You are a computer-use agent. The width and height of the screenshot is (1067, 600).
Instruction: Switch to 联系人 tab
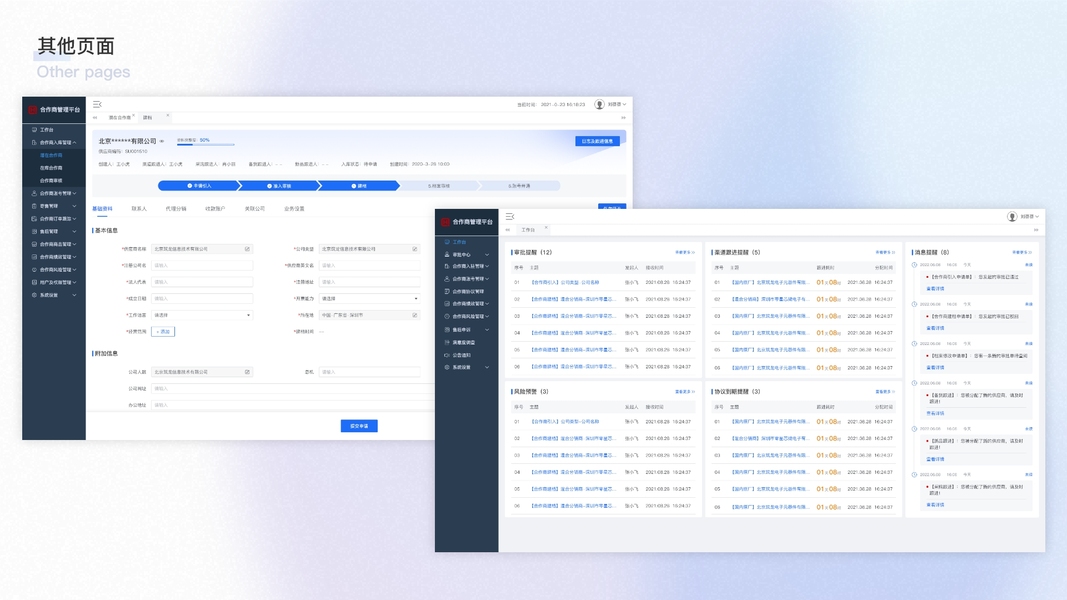139,209
